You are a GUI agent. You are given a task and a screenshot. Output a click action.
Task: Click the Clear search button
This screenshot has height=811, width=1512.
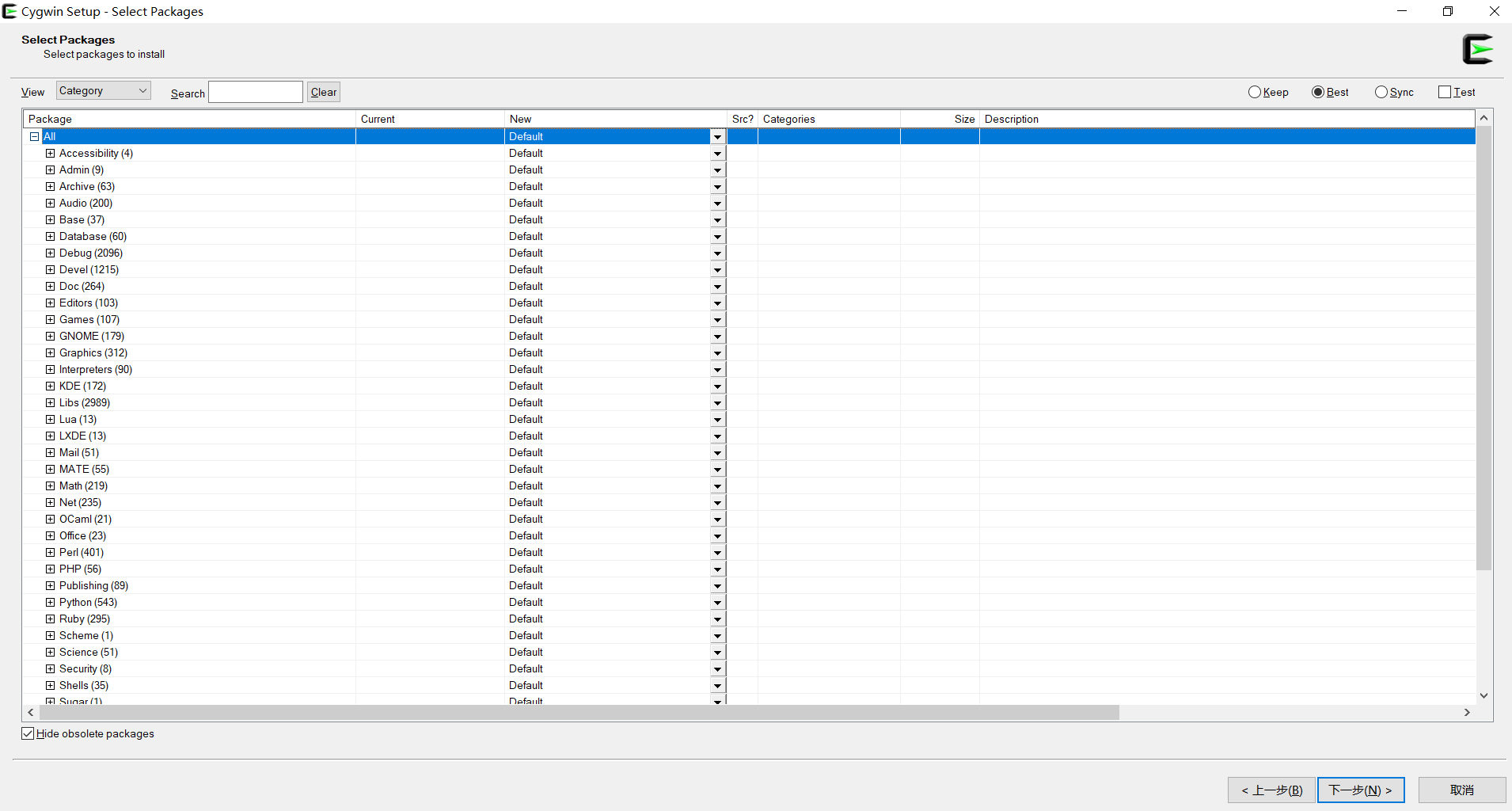(324, 92)
